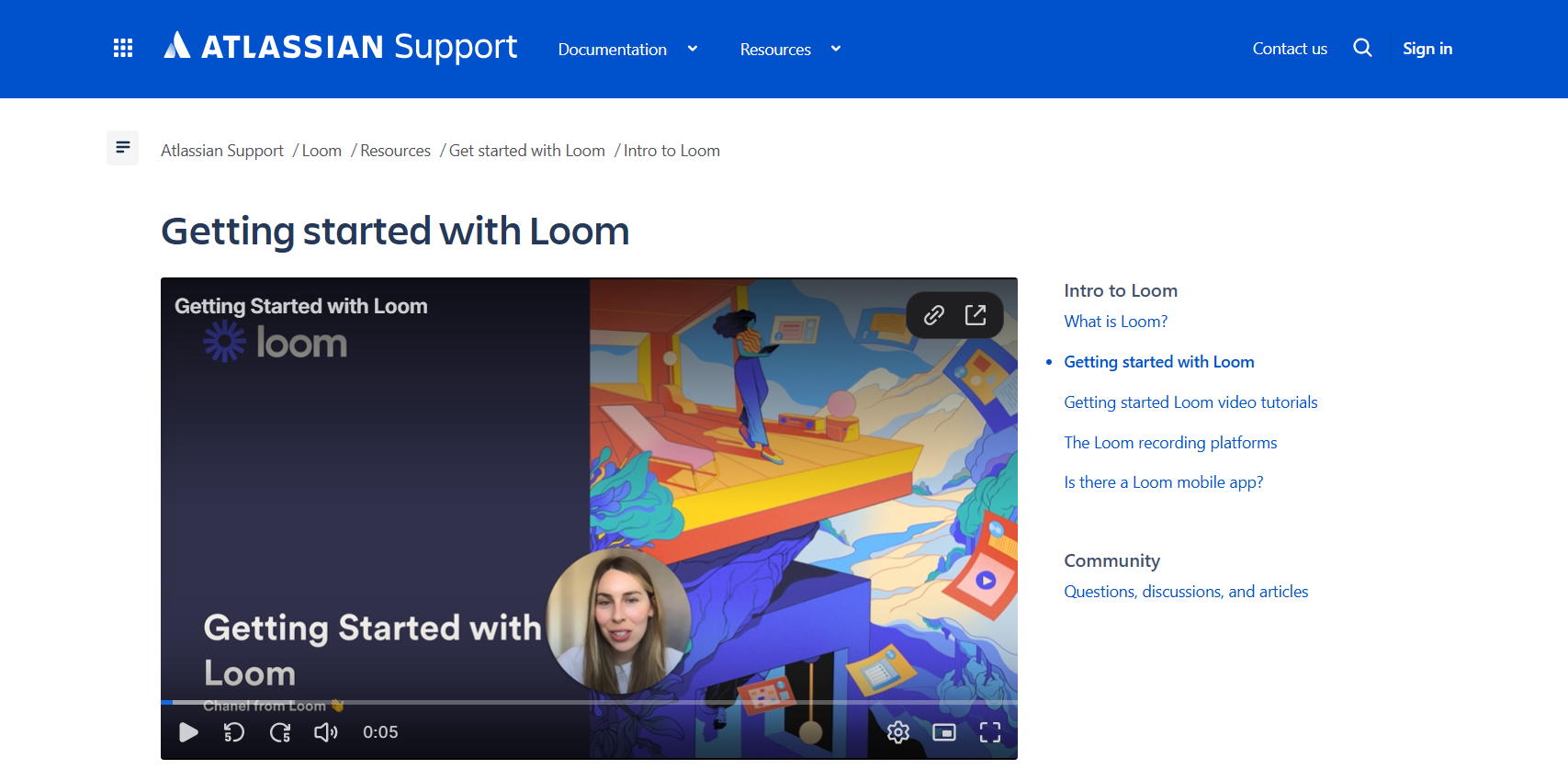Go to the Loom breadcrumb
This screenshot has height=769, width=1568.
[321, 151]
